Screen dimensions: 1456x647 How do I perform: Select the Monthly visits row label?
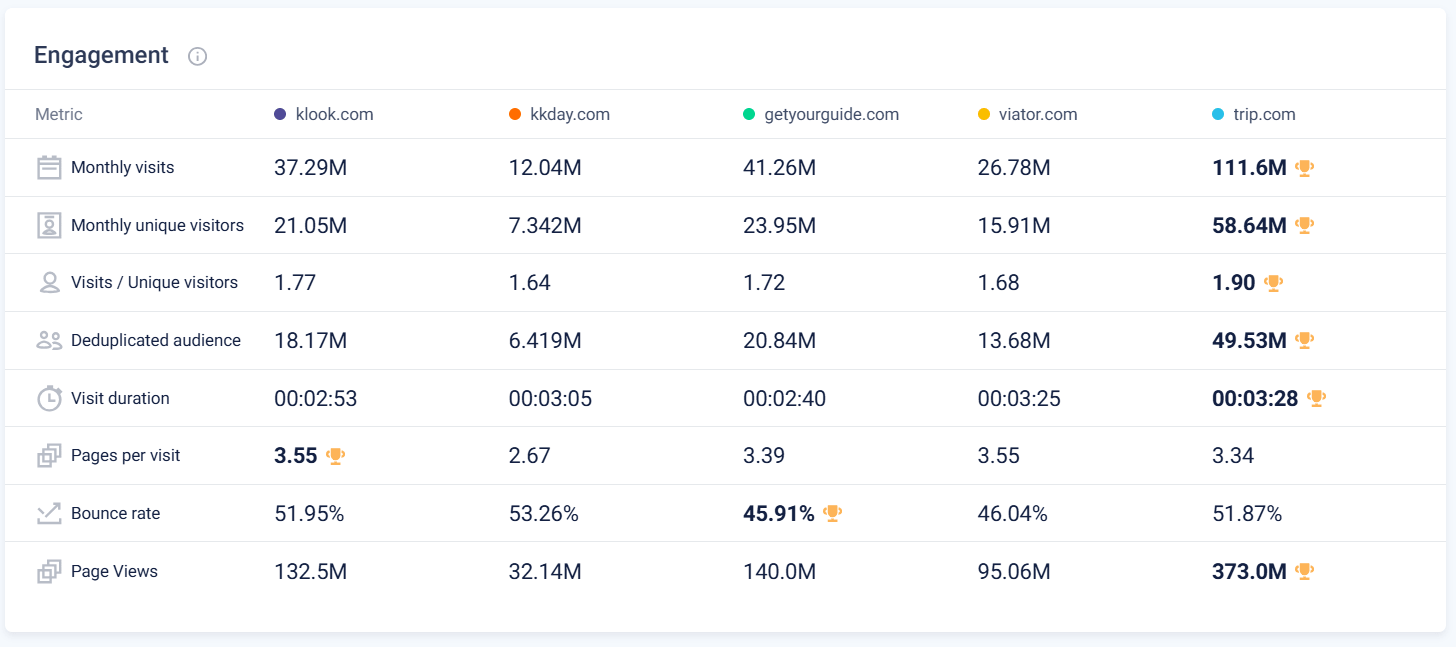[x=123, y=167]
